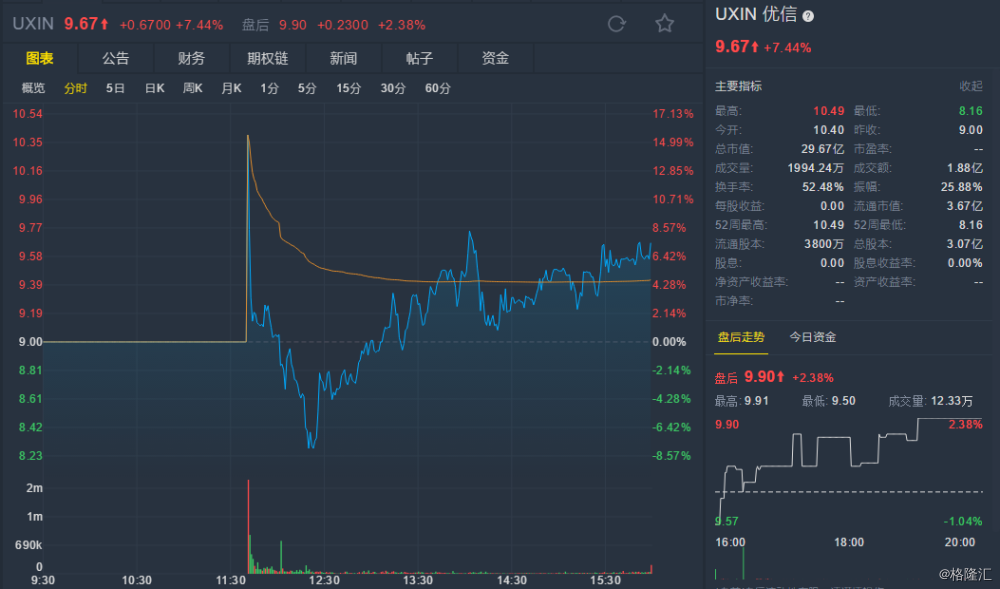Select the 期权链 tab
Image resolution: width=1000 pixels, height=589 pixels.
point(267,58)
